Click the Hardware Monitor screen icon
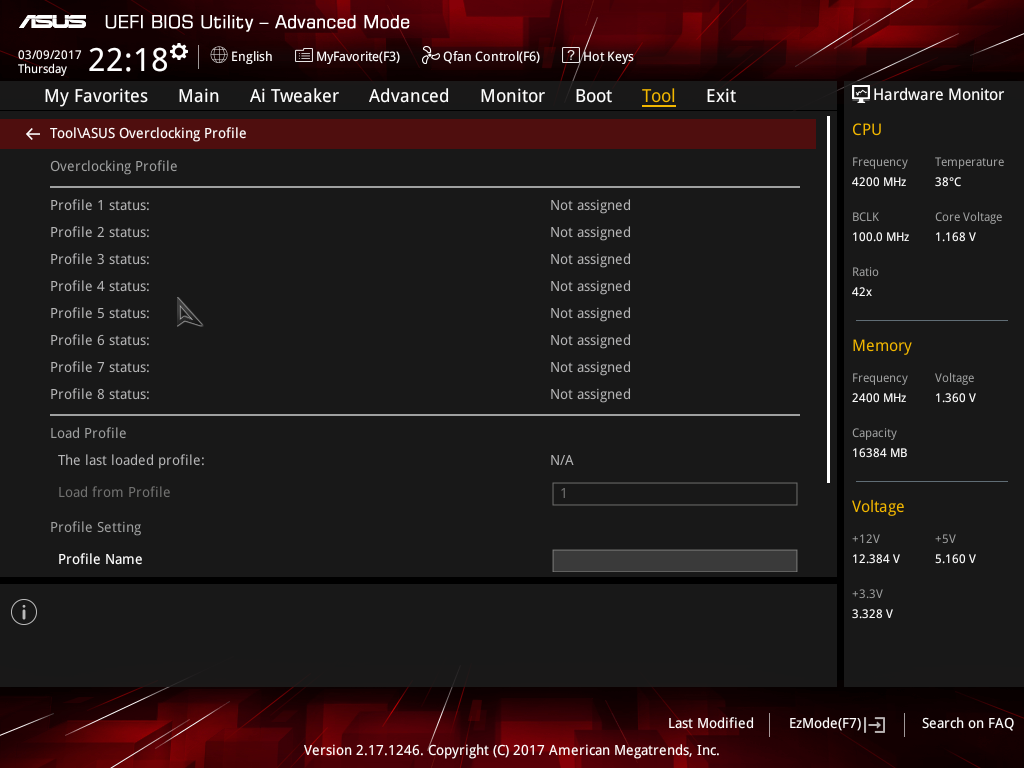 click(861, 95)
